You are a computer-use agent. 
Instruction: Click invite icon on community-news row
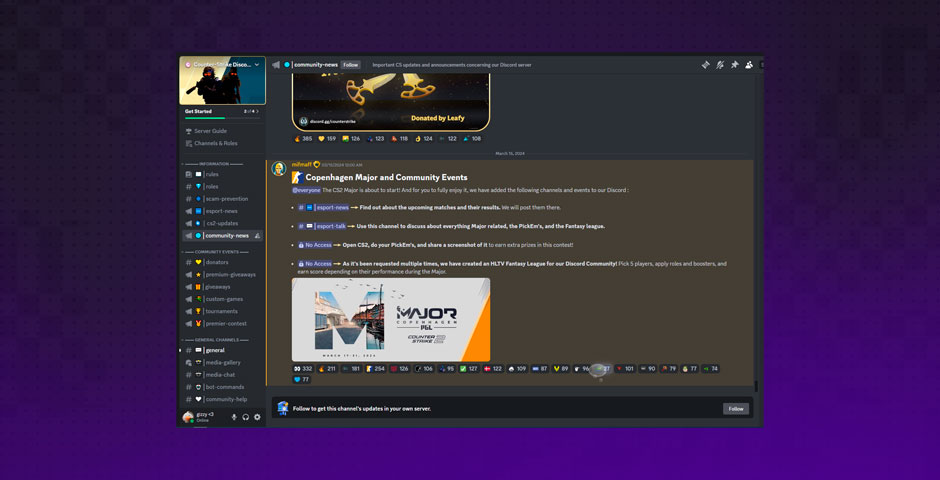(x=257, y=236)
